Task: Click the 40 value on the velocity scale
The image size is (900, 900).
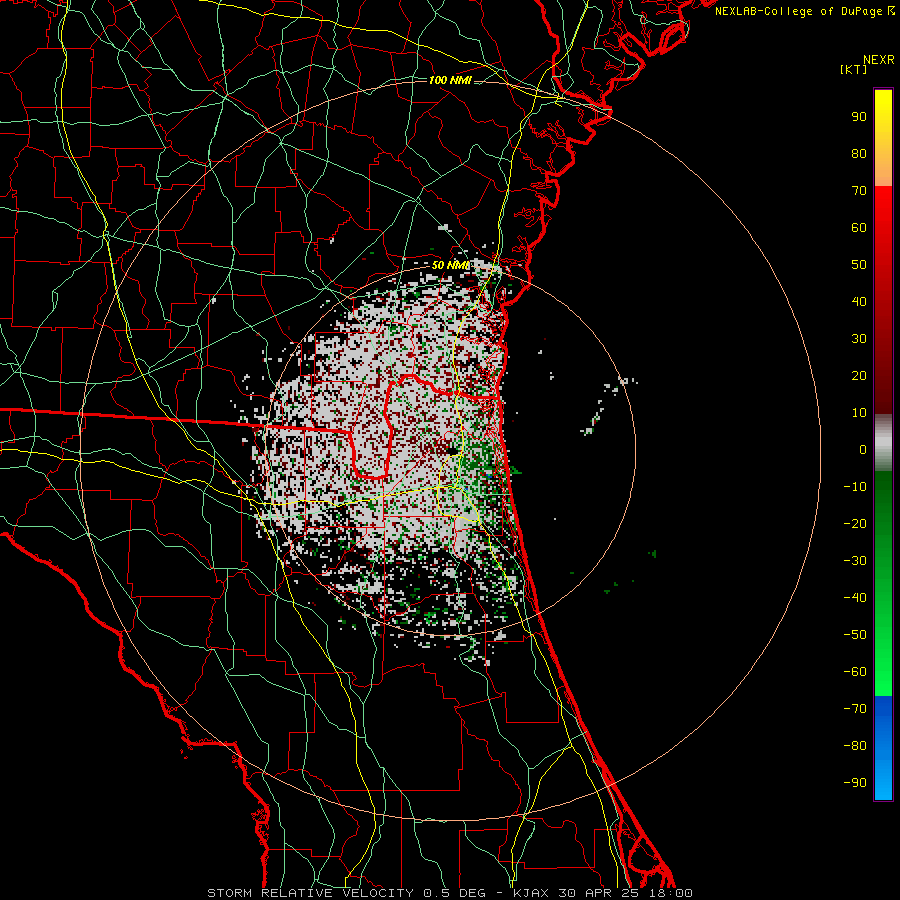Action: (x=859, y=302)
